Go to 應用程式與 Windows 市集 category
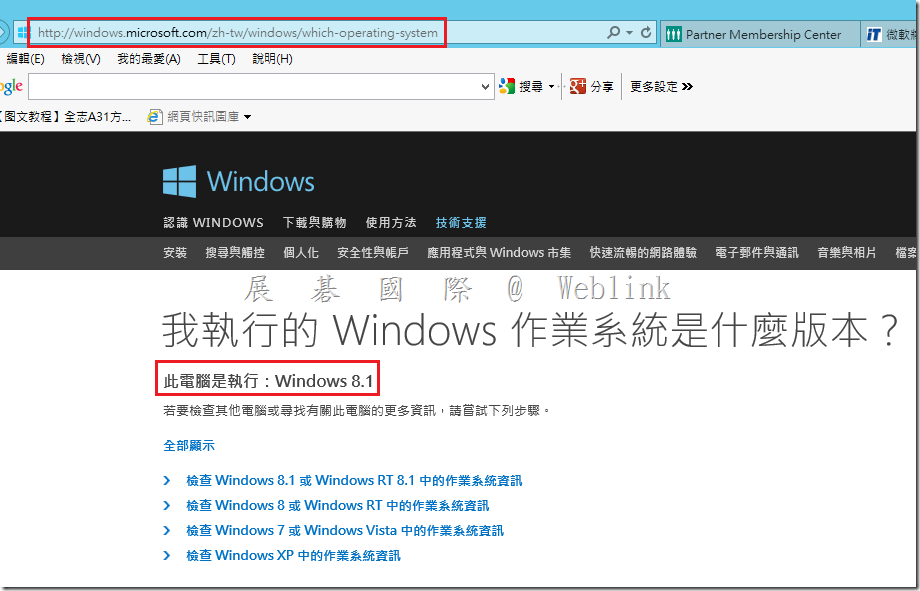 click(499, 253)
